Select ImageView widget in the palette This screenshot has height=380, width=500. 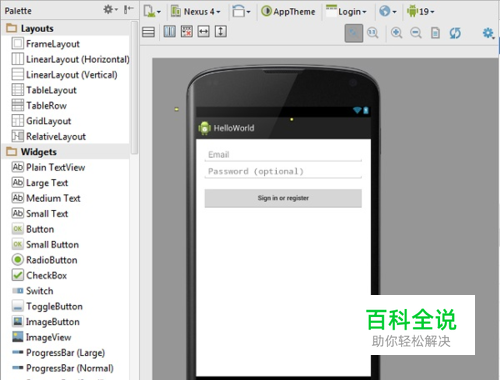[41, 337]
